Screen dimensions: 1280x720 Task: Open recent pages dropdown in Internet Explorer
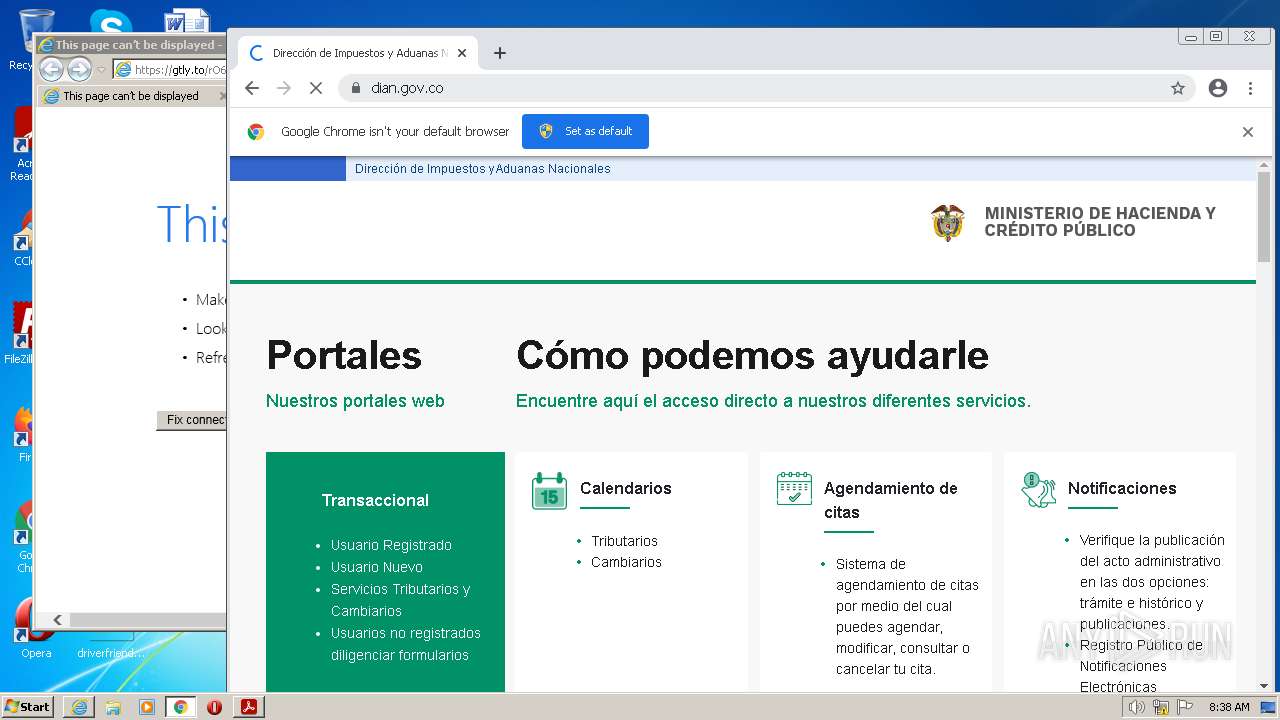tap(101, 70)
